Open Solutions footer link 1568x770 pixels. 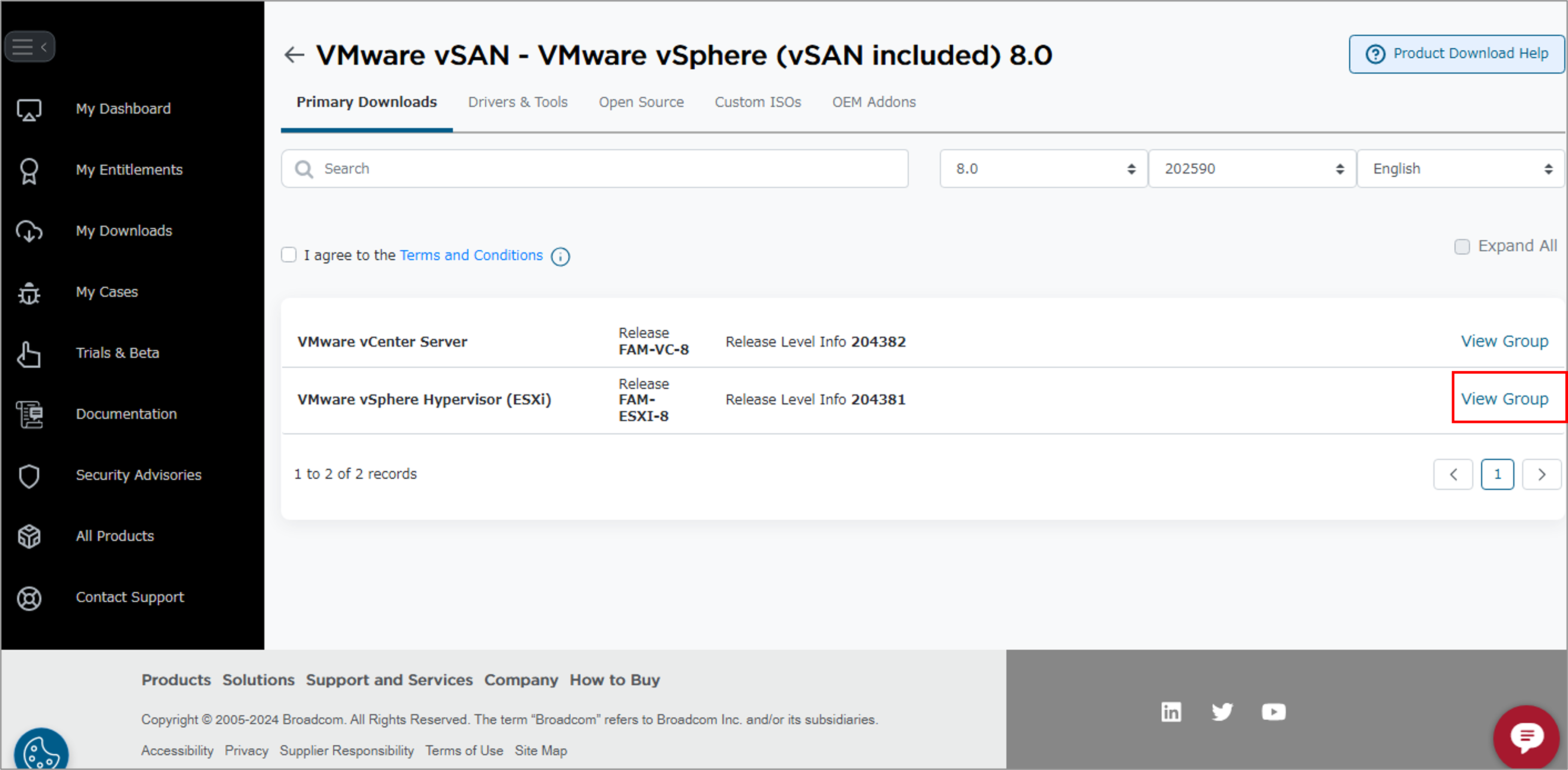(x=258, y=680)
